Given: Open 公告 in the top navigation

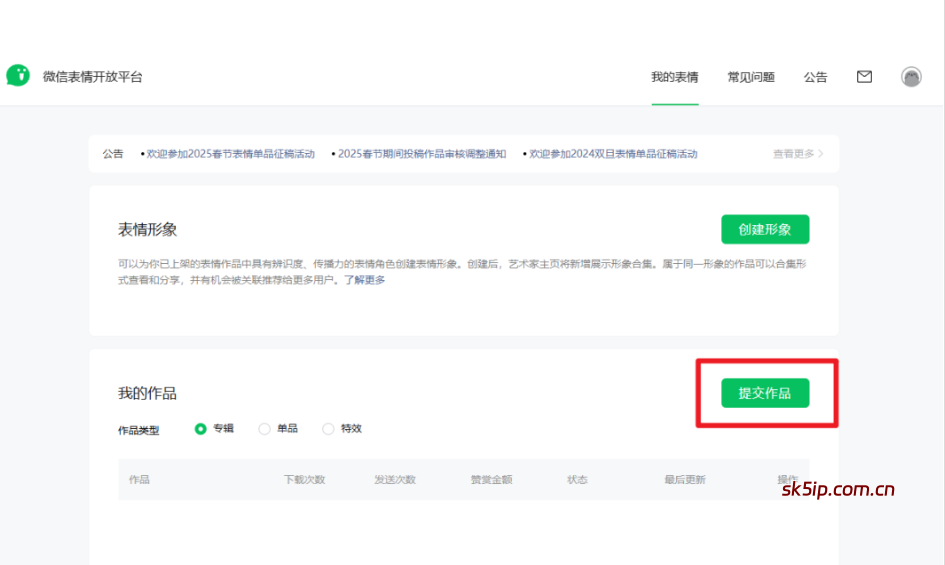Looking at the screenshot, I should click(x=815, y=77).
